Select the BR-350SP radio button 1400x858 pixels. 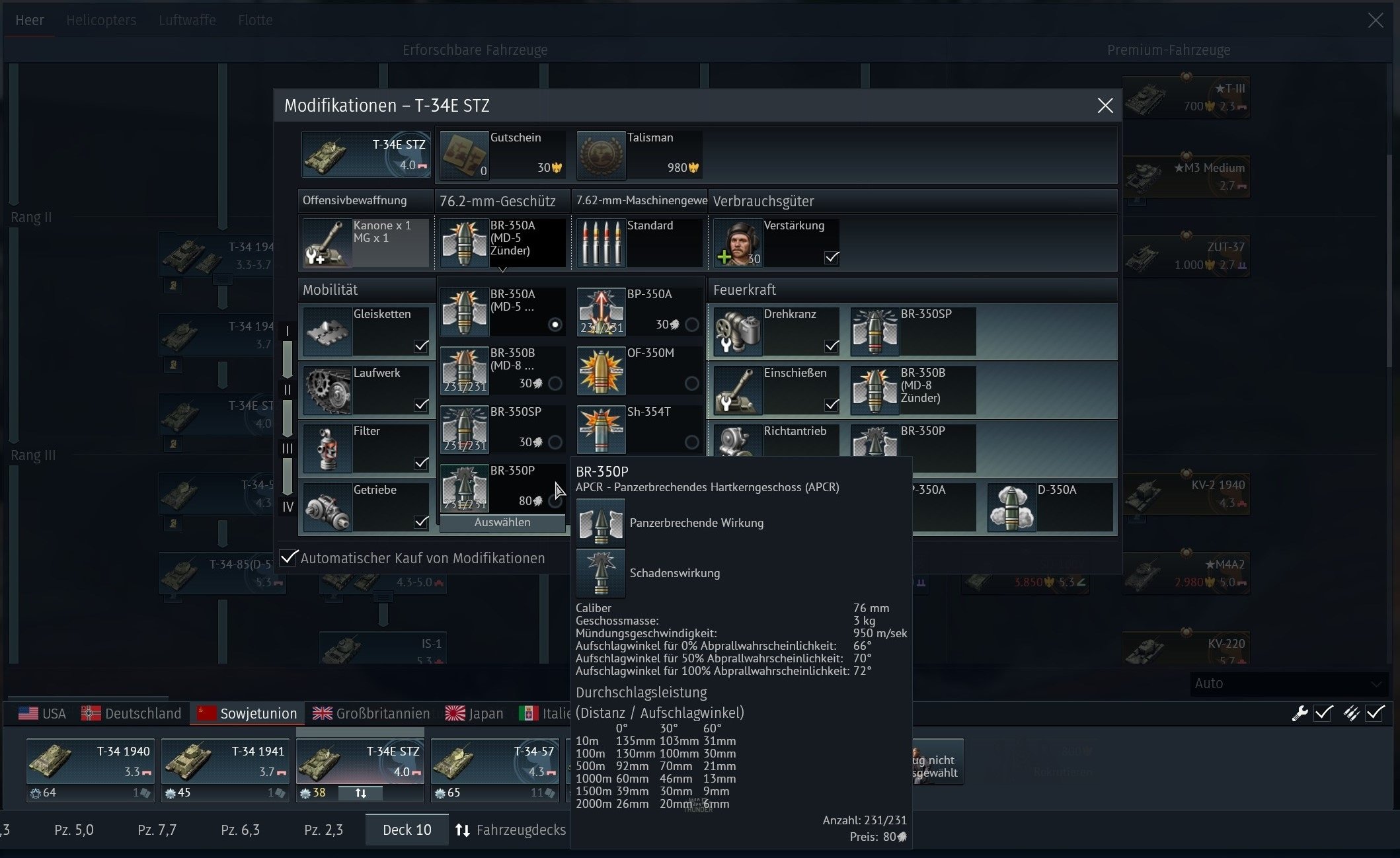pyautogui.click(x=555, y=442)
